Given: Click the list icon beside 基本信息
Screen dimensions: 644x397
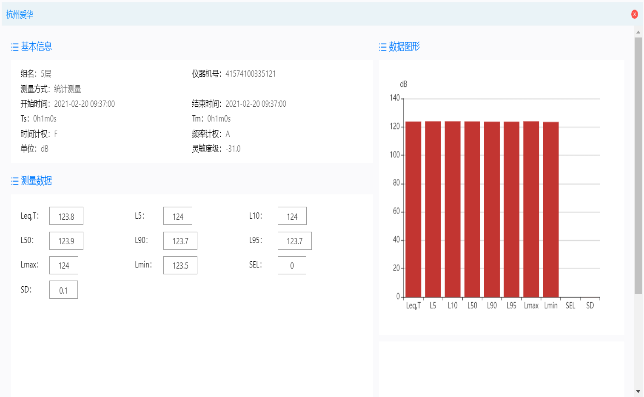Looking at the screenshot, I should click(15, 47).
